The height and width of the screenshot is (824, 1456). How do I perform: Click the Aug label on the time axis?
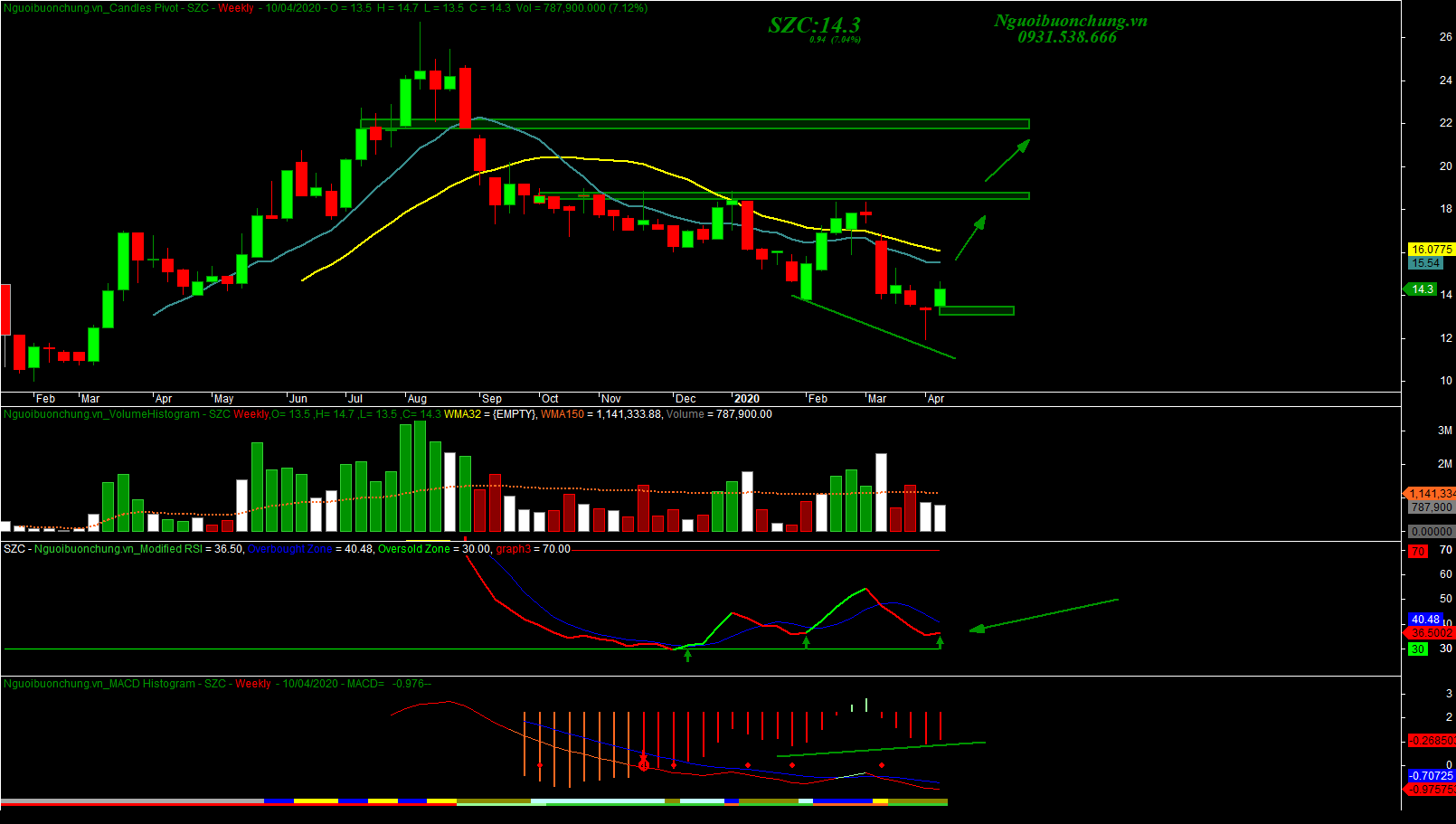(x=417, y=399)
